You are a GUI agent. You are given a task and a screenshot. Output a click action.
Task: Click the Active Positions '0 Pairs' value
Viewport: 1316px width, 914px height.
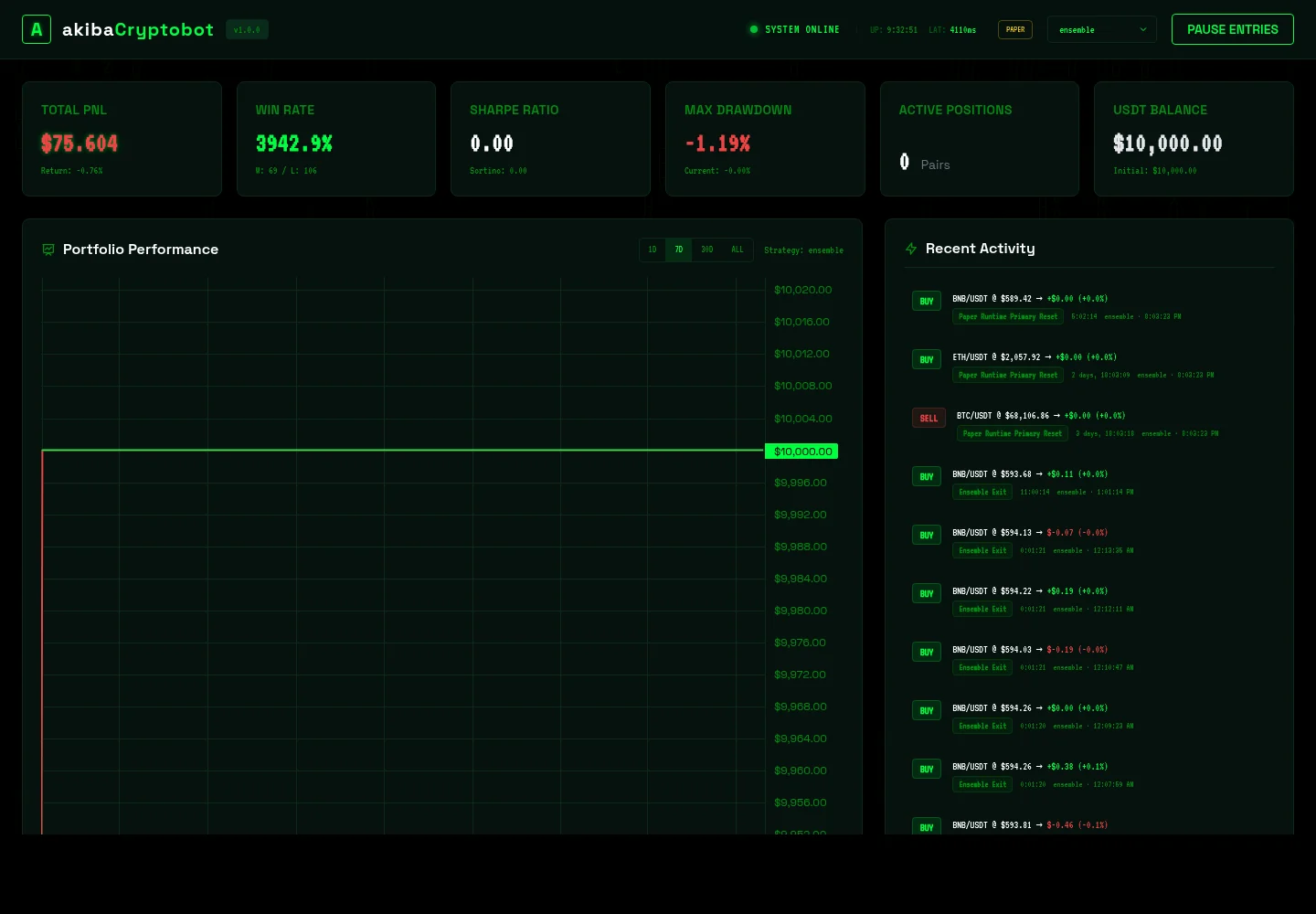(x=925, y=163)
